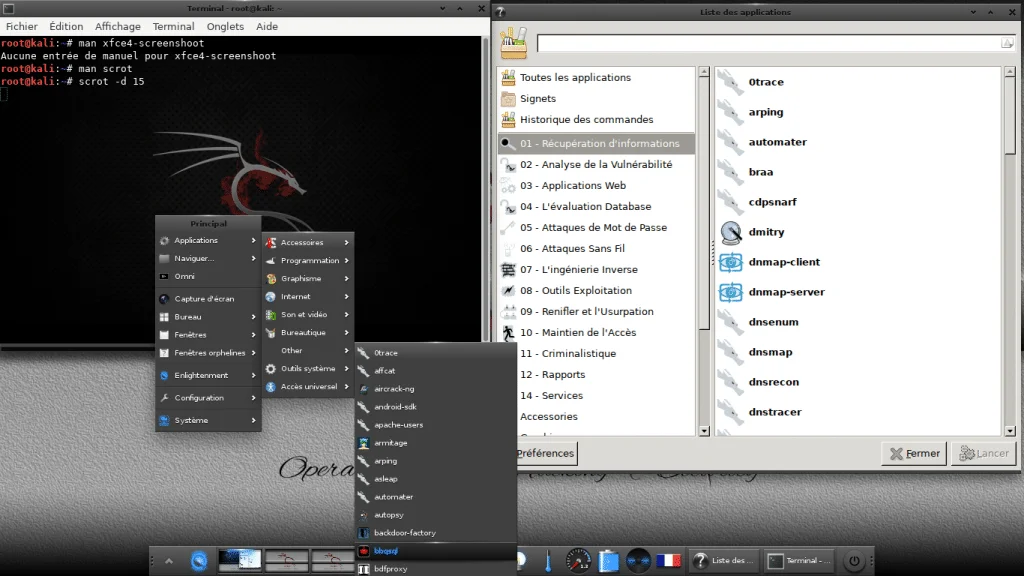Open the Aide menu in Terminal

pyautogui.click(x=266, y=27)
